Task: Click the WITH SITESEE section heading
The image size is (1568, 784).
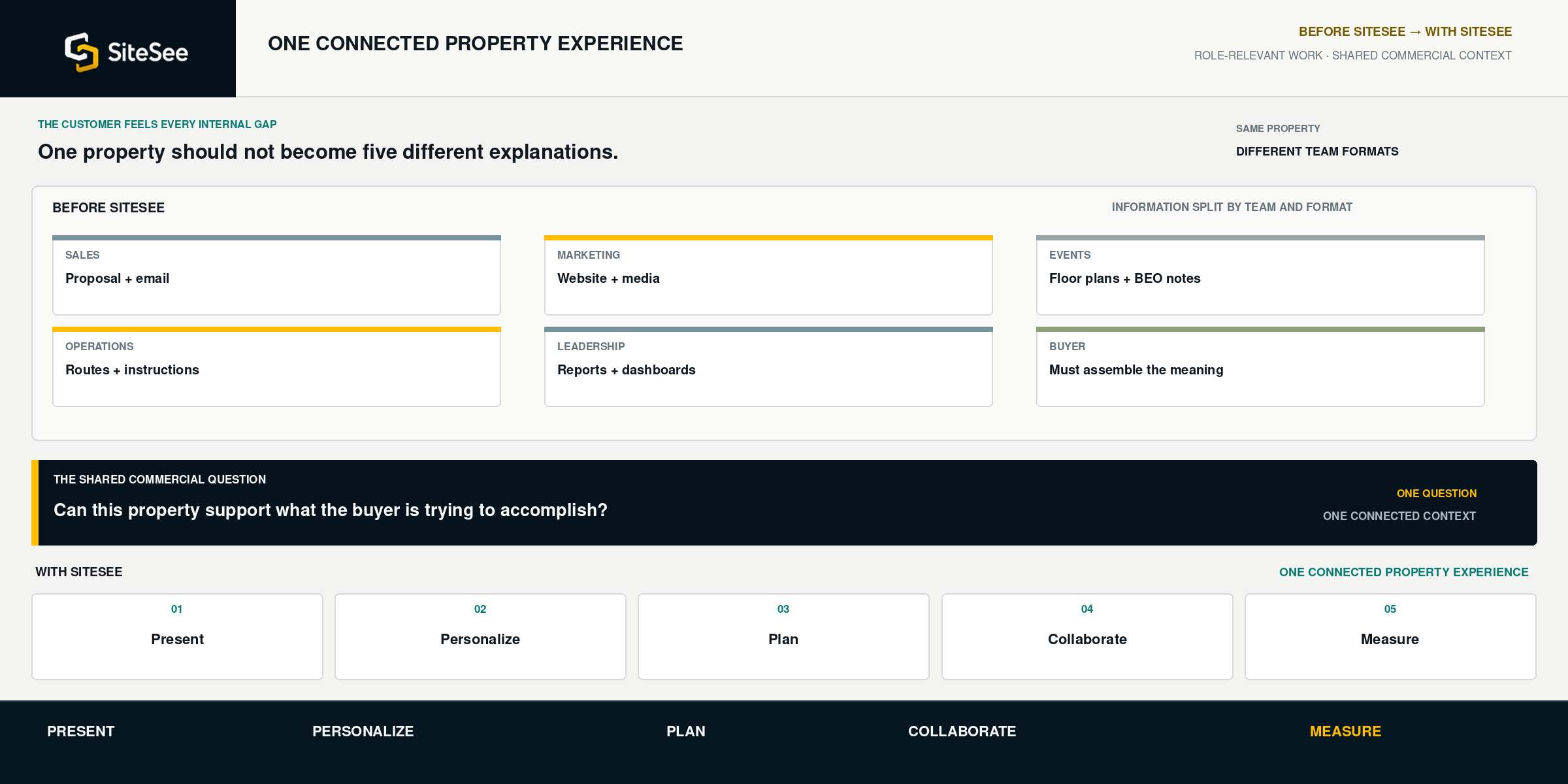Action: pyautogui.click(x=79, y=572)
